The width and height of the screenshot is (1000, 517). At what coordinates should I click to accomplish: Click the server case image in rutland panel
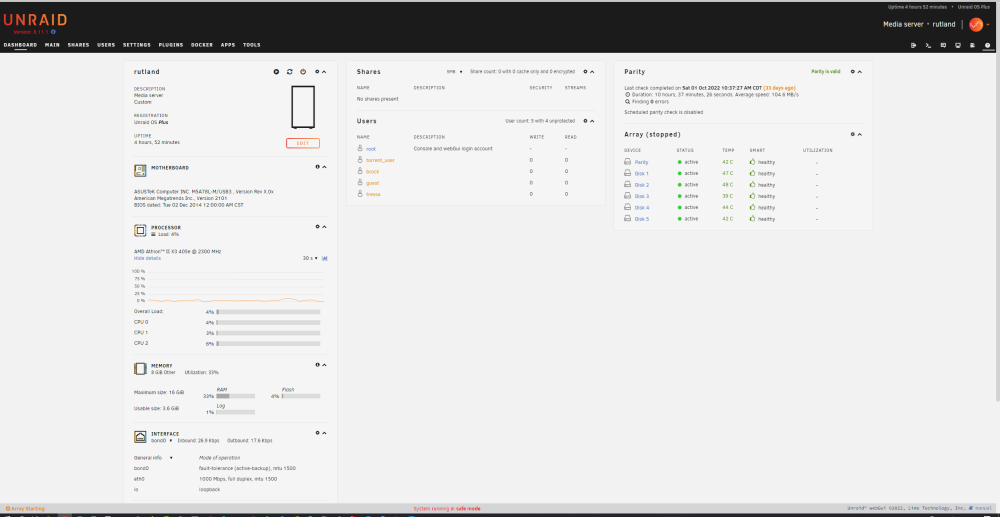pyautogui.click(x=303, y=107)
